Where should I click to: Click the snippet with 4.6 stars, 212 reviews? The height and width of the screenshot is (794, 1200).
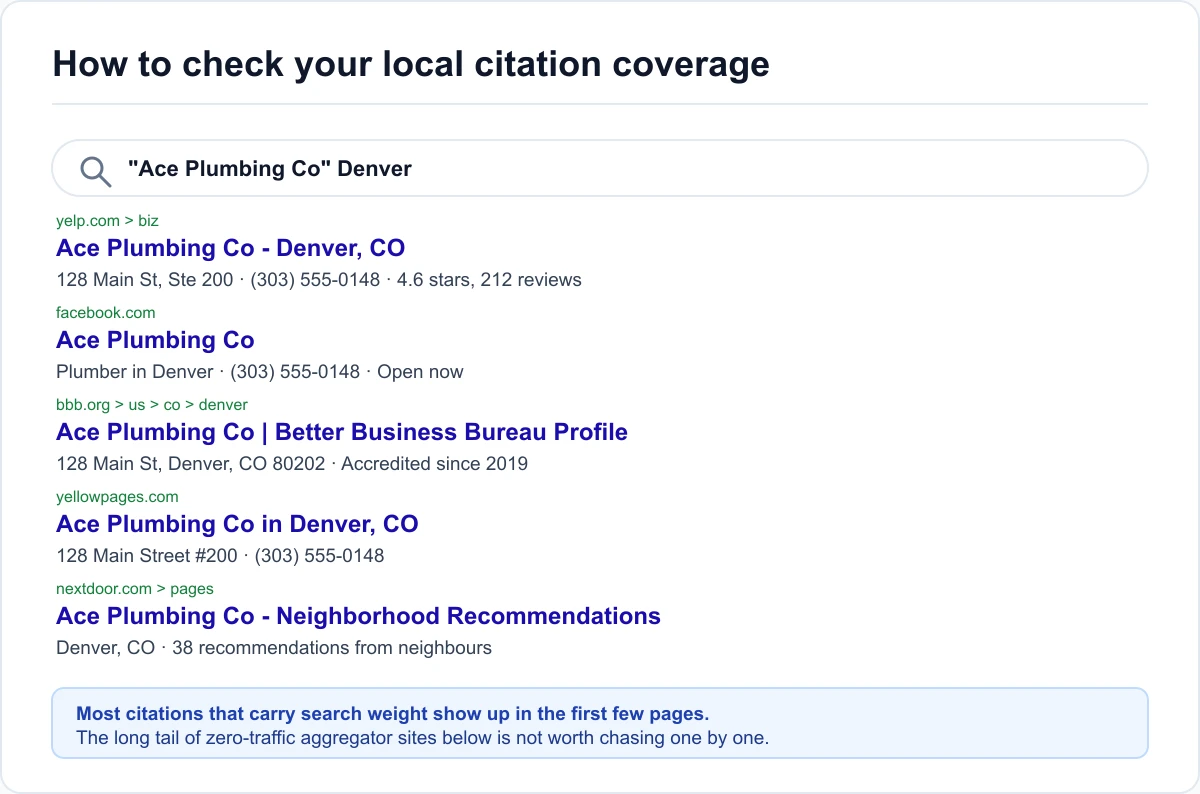[x=319, y=280]
